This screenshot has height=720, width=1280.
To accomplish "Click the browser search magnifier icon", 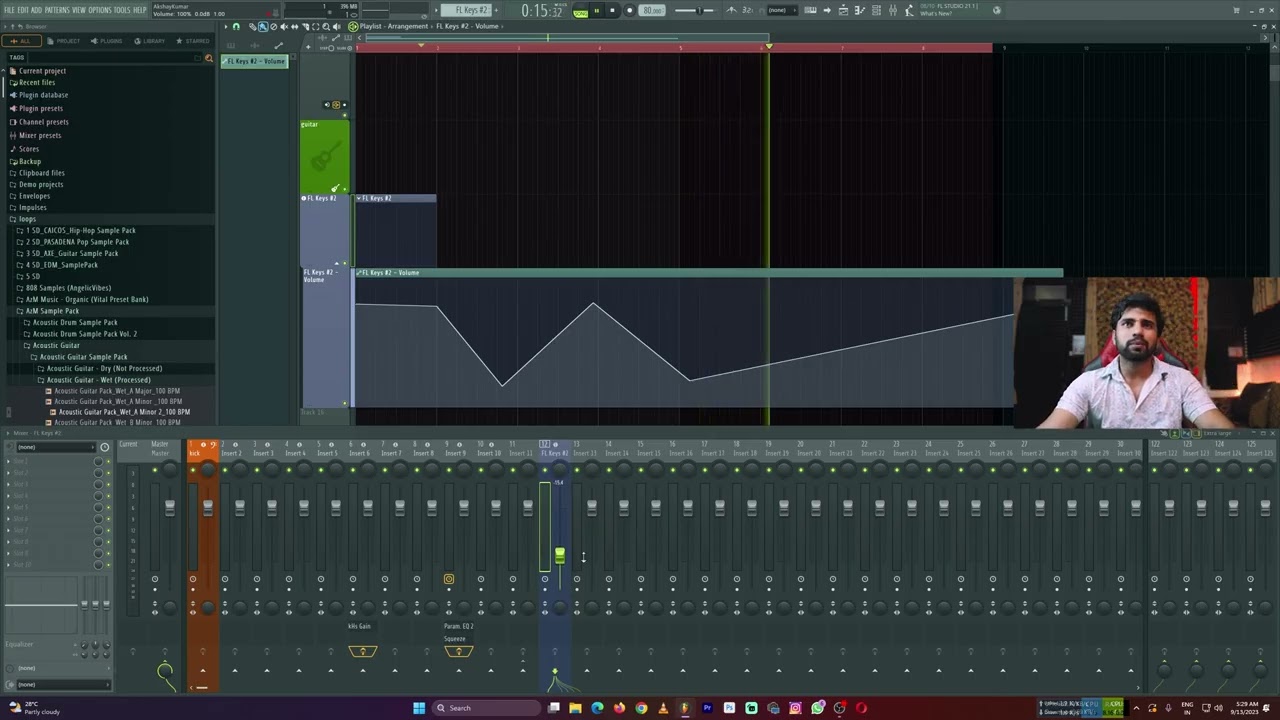I will [208, 58].
